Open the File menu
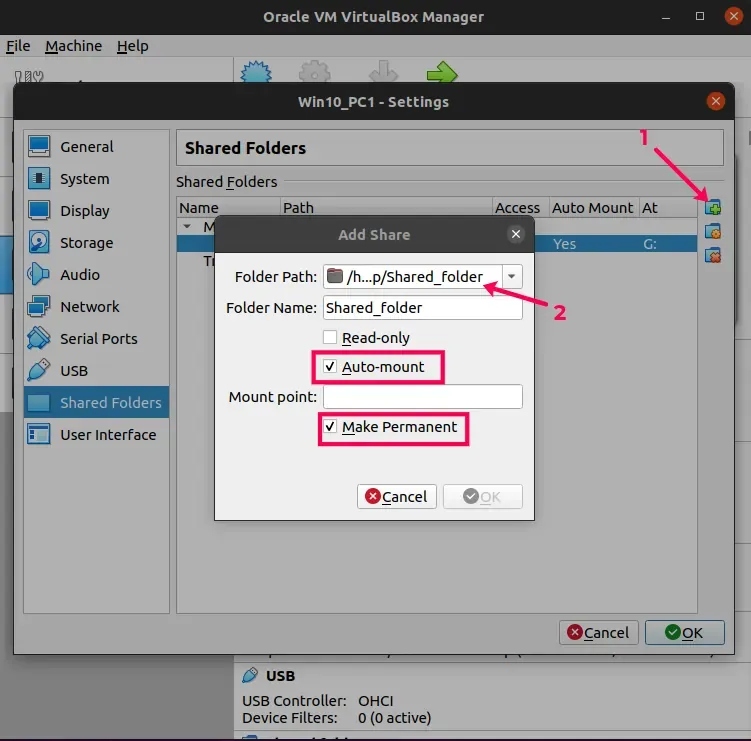Viewport: 751px width, 741px height. click(x=18, y=46)
